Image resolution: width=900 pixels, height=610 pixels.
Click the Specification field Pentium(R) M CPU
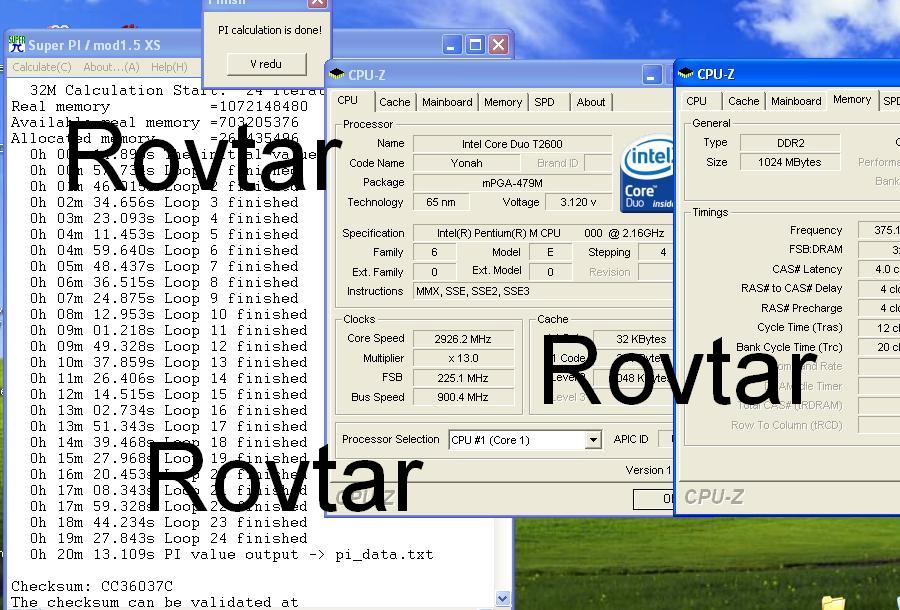pos(543,233)
